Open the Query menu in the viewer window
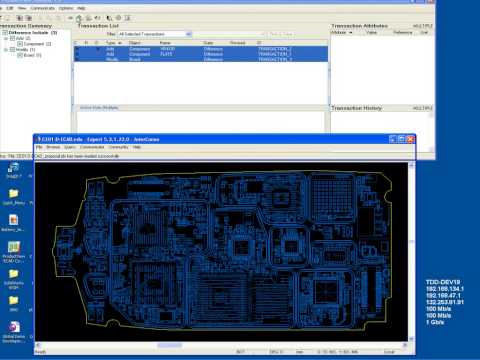The width and height of the screenshot is (480, 360). click(70, 147)
